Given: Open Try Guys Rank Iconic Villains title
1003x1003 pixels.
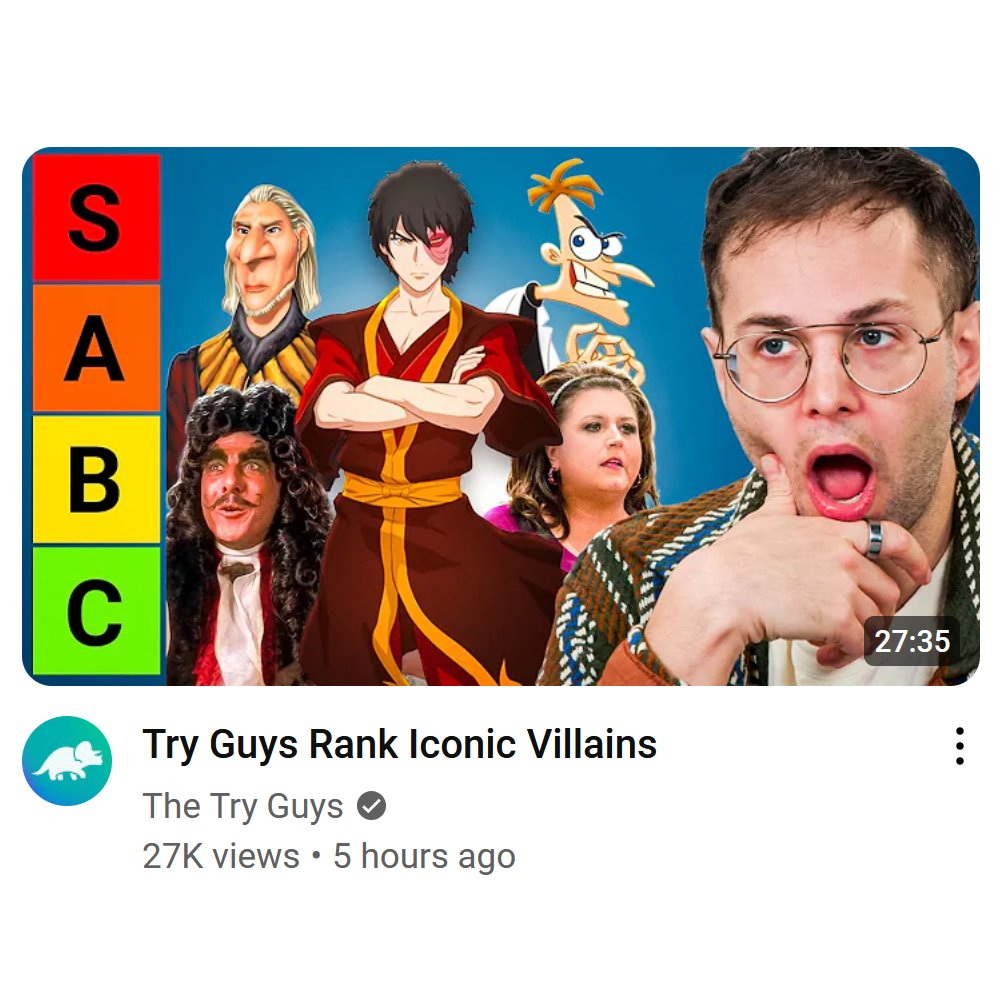Looking at the screenshot, I should [x=400, y=744].
